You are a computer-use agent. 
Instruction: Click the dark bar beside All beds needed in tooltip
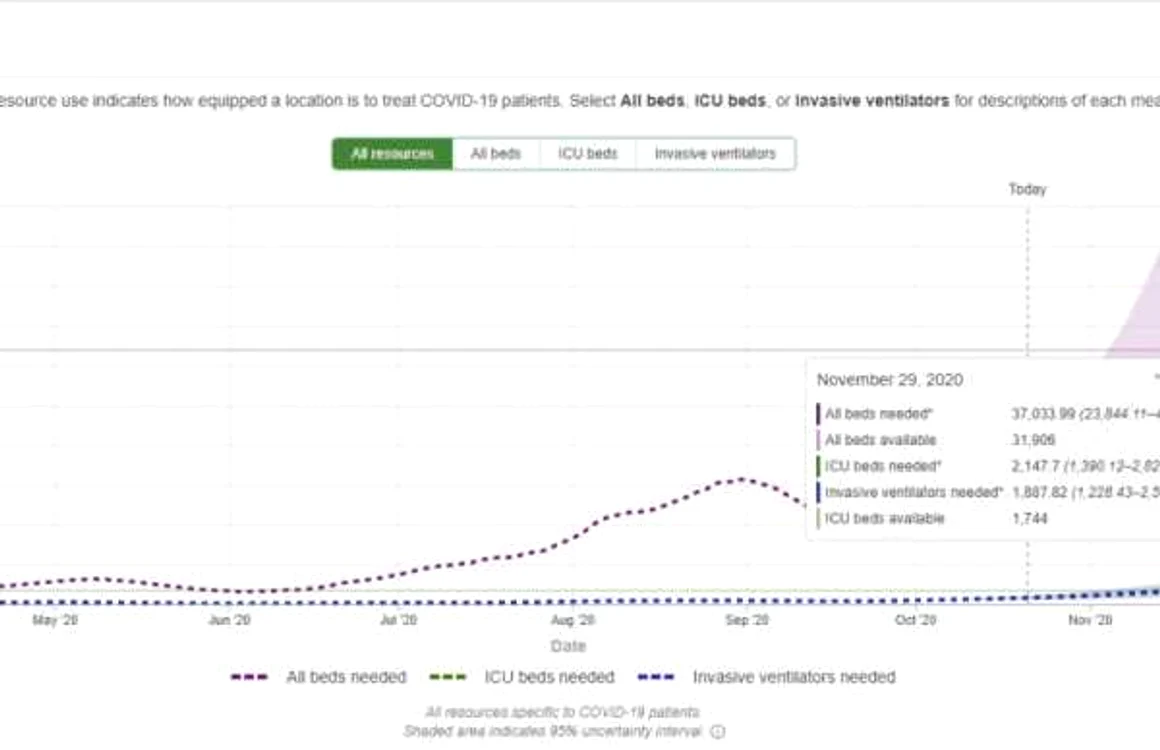click(x=818, y=414)
